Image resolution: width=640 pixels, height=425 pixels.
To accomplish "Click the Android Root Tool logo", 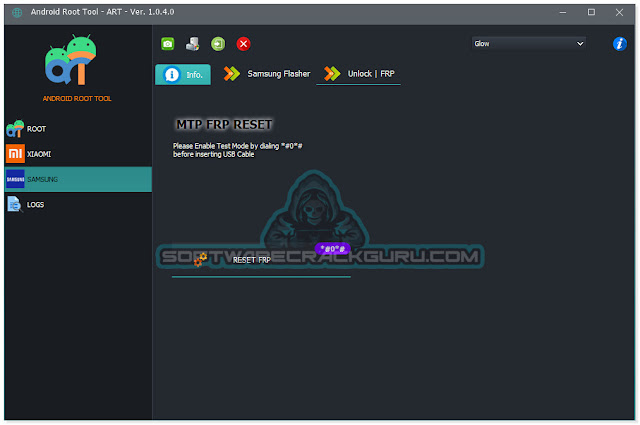I will pos(71,60).
